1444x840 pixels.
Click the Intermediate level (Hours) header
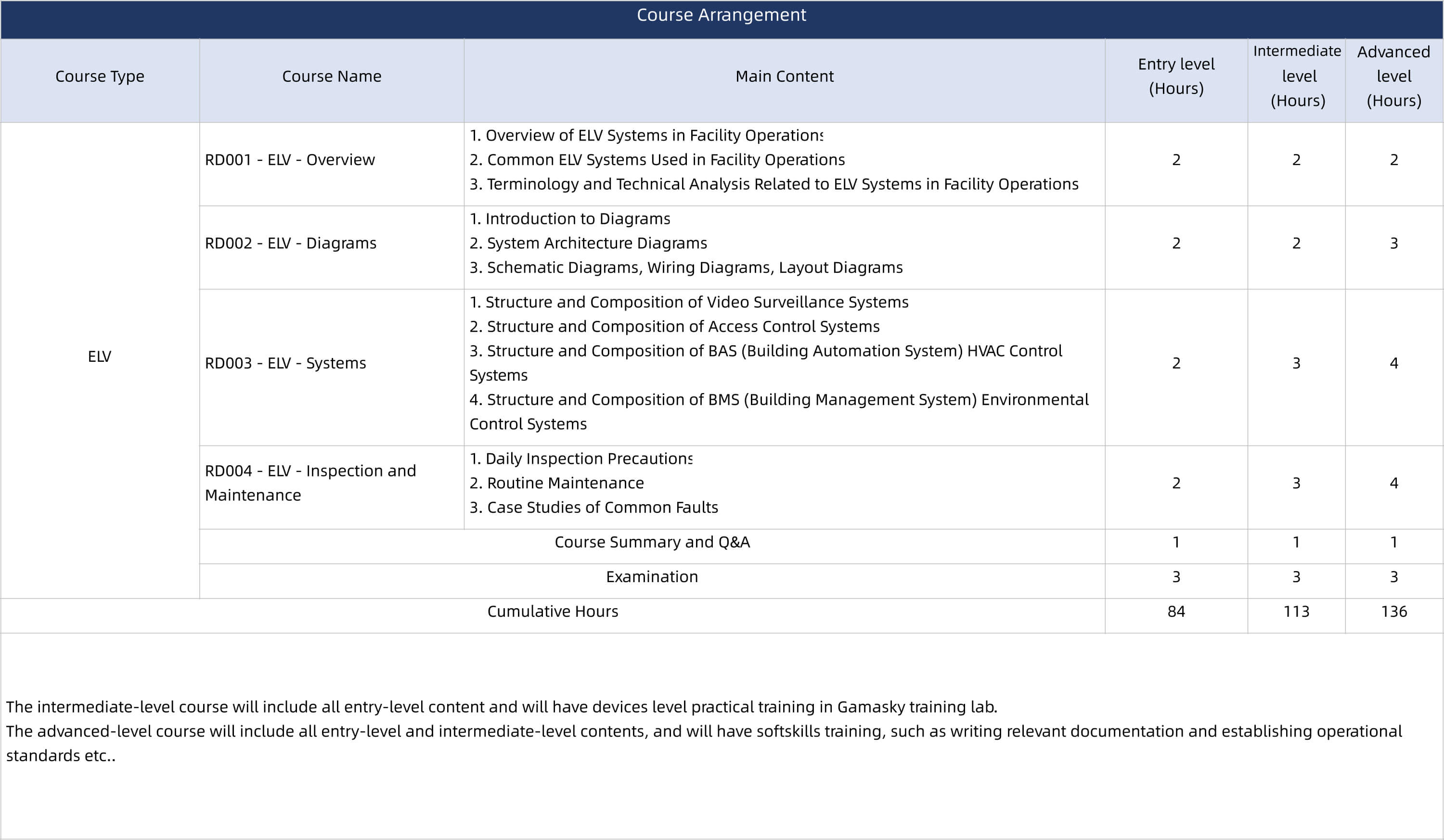[1296, 76]
